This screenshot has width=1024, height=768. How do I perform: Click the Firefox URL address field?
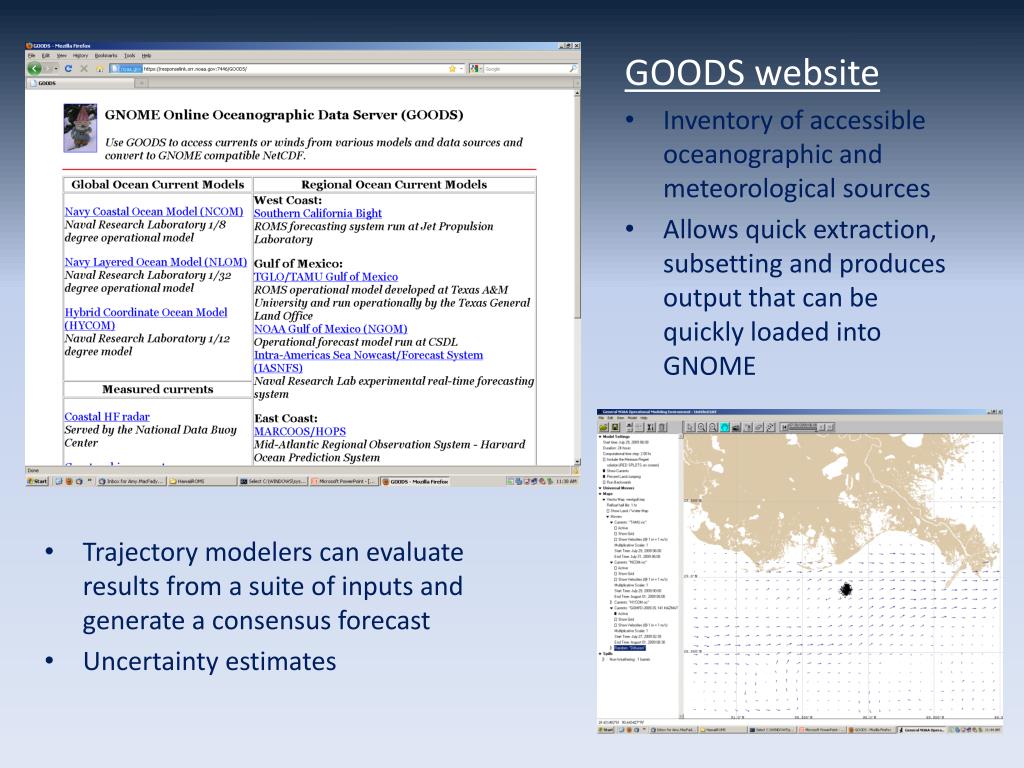pyautogui.click(x=286, y=69)
